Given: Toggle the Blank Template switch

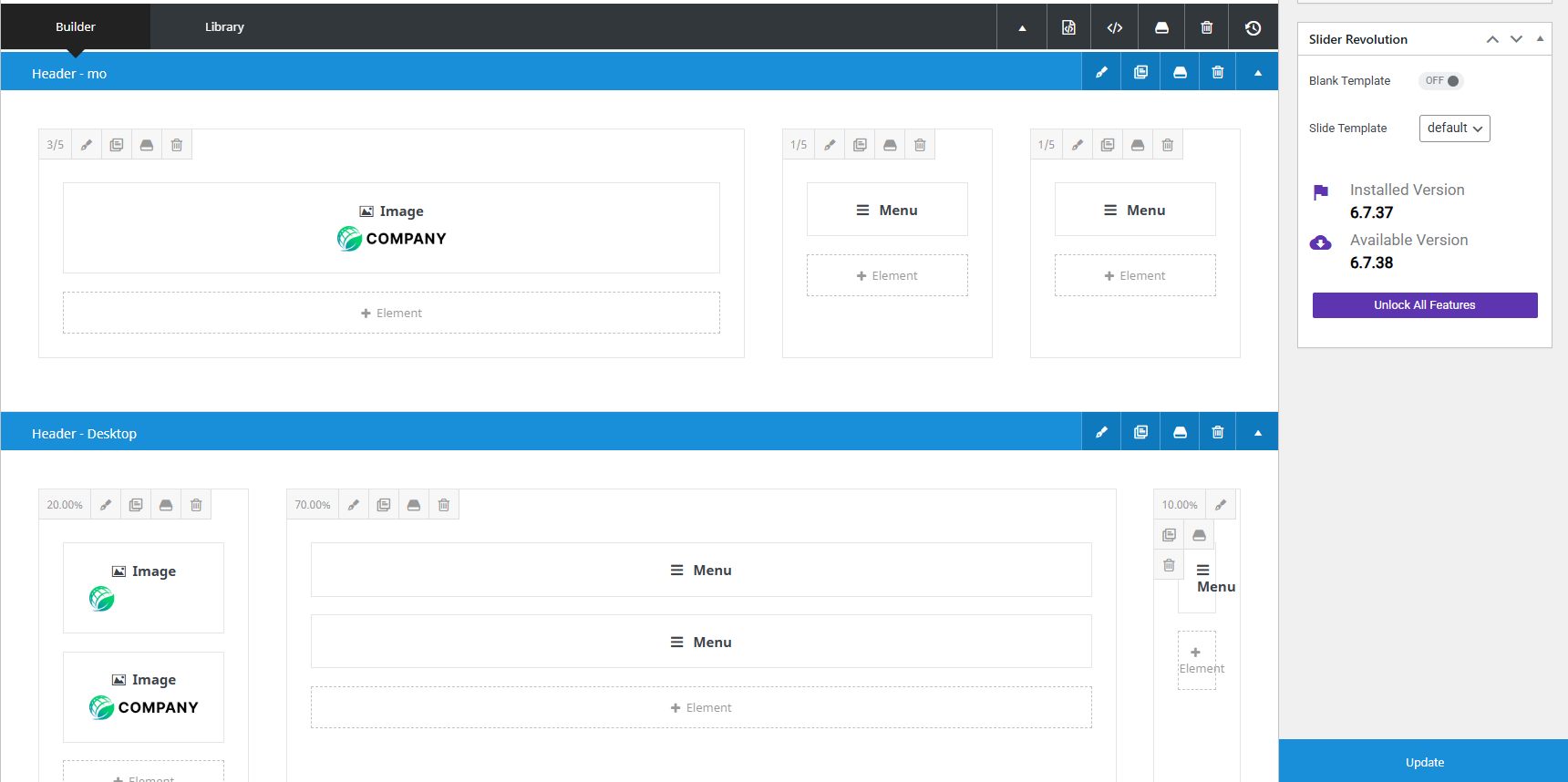Looking at the screenshot, I should click(1441, 81).
